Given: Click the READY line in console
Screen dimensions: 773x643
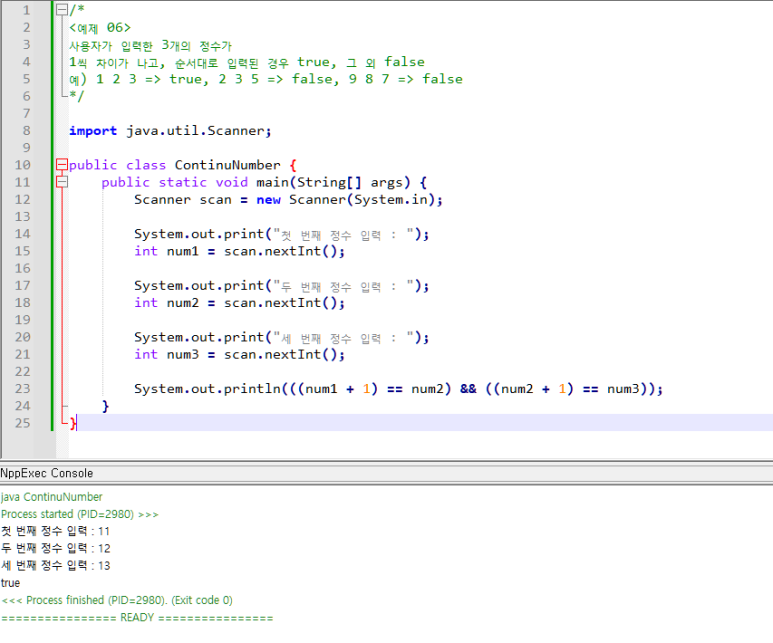Looking at the screenshot, I should pyautogui.click(x=137, y=617).
